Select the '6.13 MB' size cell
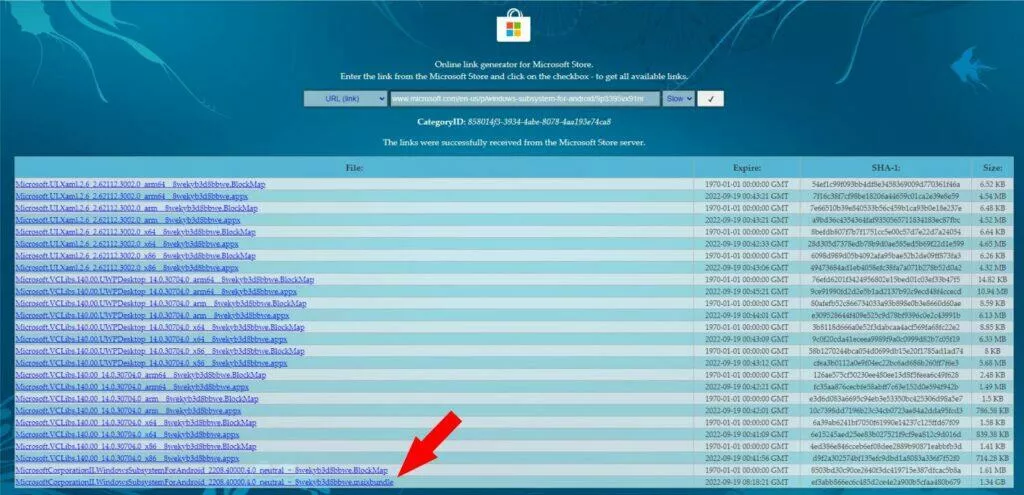The width and height of the screenshot is (1024, 495). coord(993,315)
